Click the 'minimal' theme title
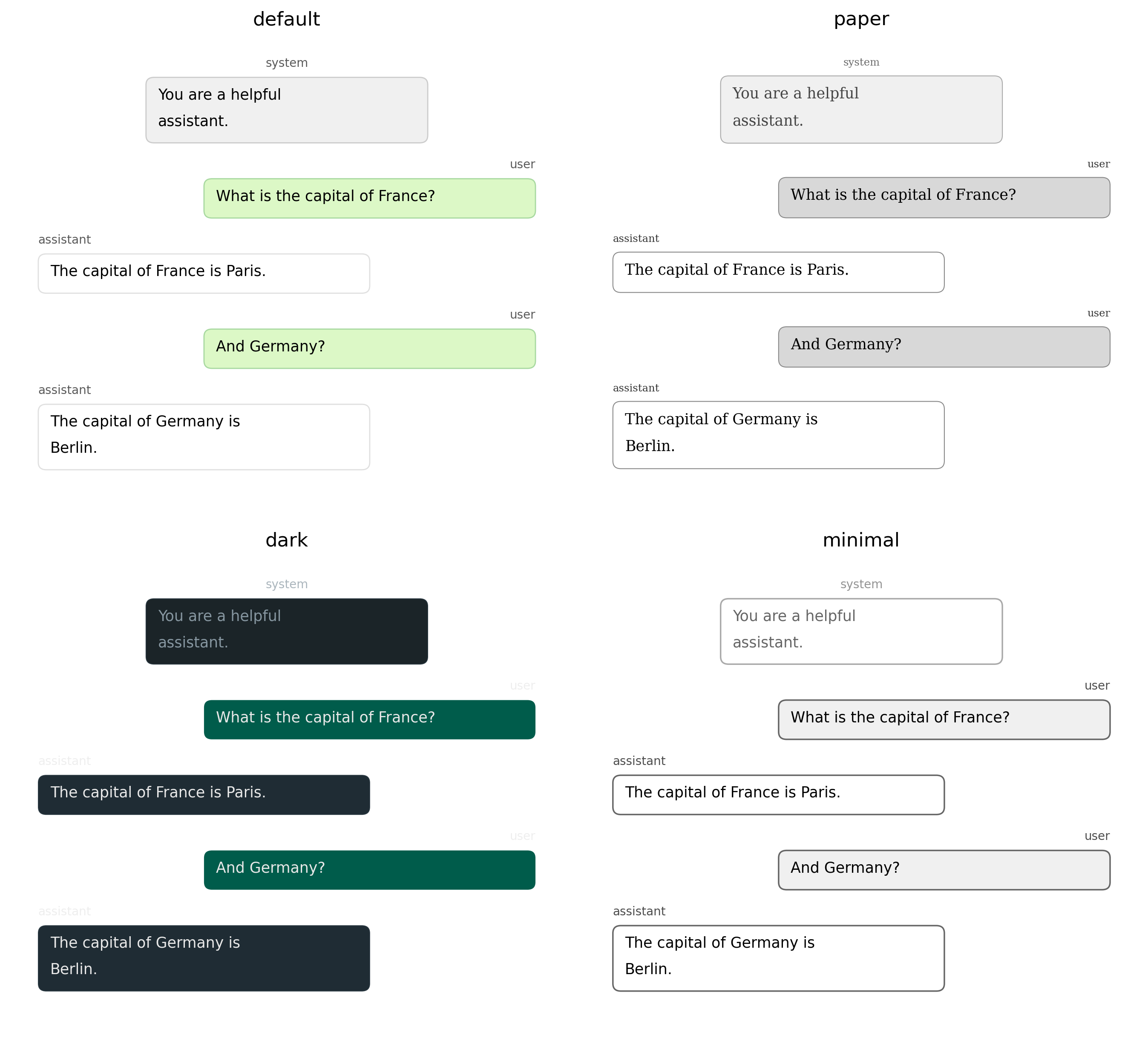Screen dimensions: 1148x1041 [x=860, y=540]
